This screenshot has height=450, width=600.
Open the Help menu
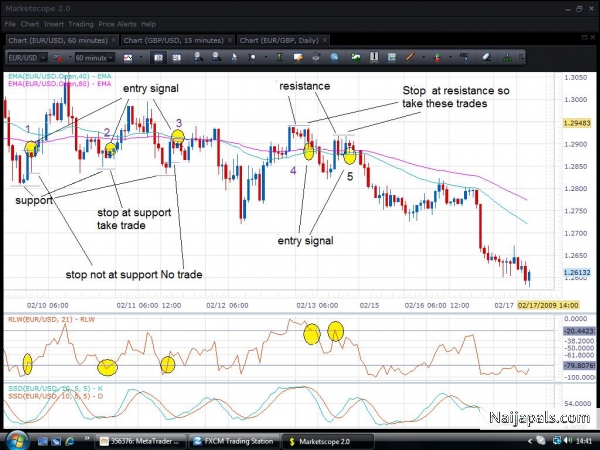tap(148, 24)
